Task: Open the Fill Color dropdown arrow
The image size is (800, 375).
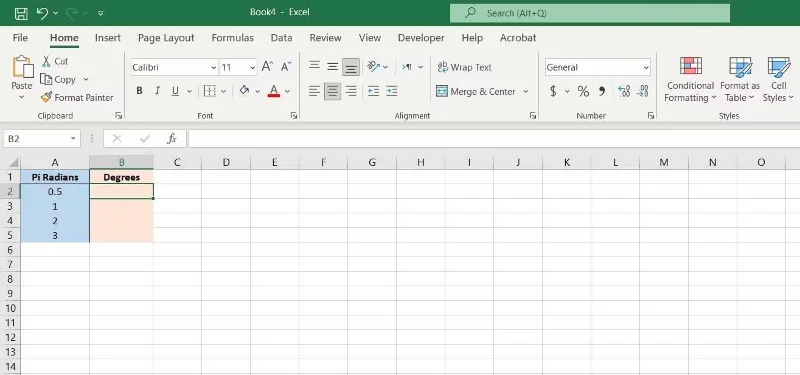Action: 258,92
